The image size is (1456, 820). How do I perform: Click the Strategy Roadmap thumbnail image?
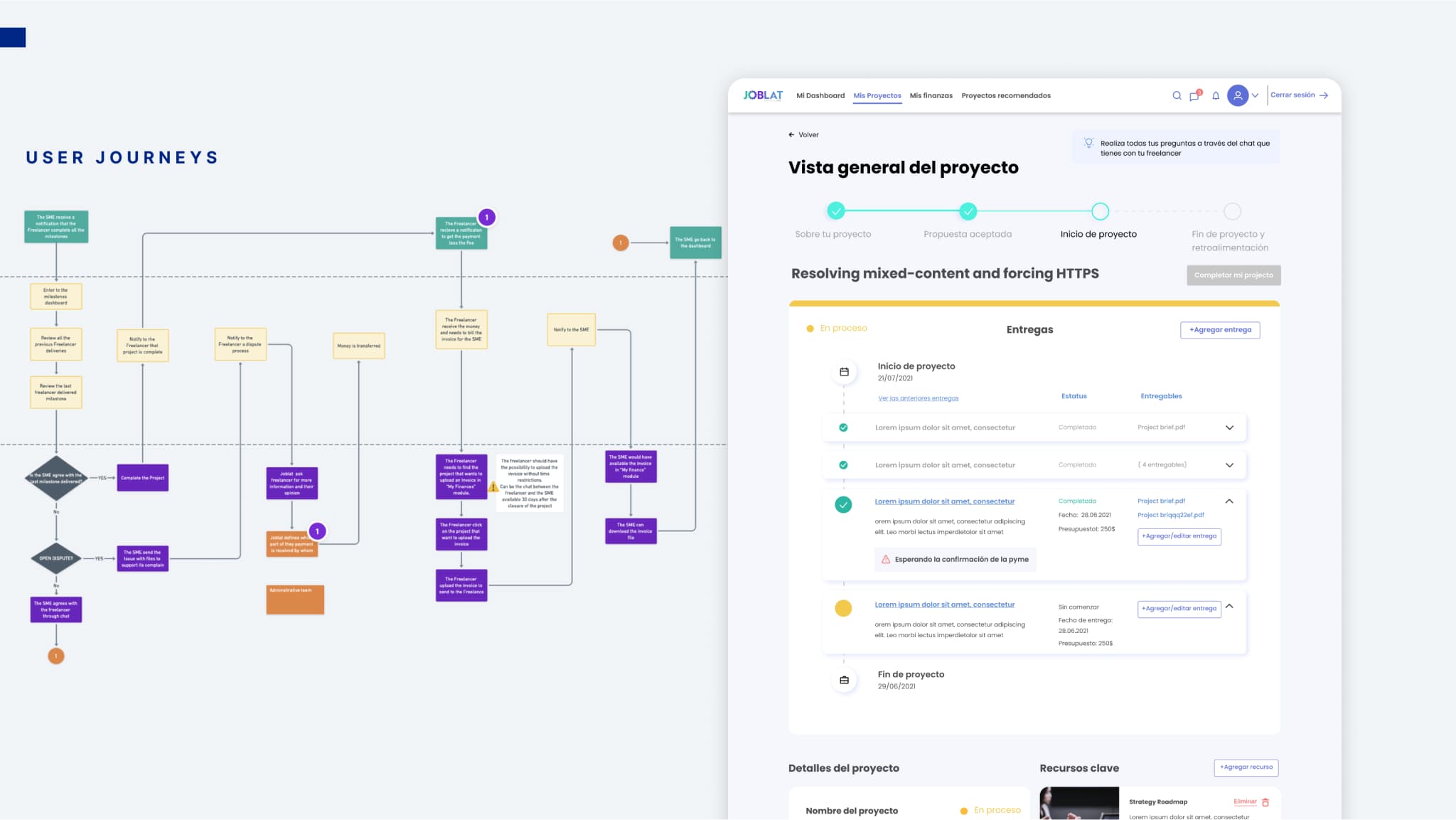1078,804
